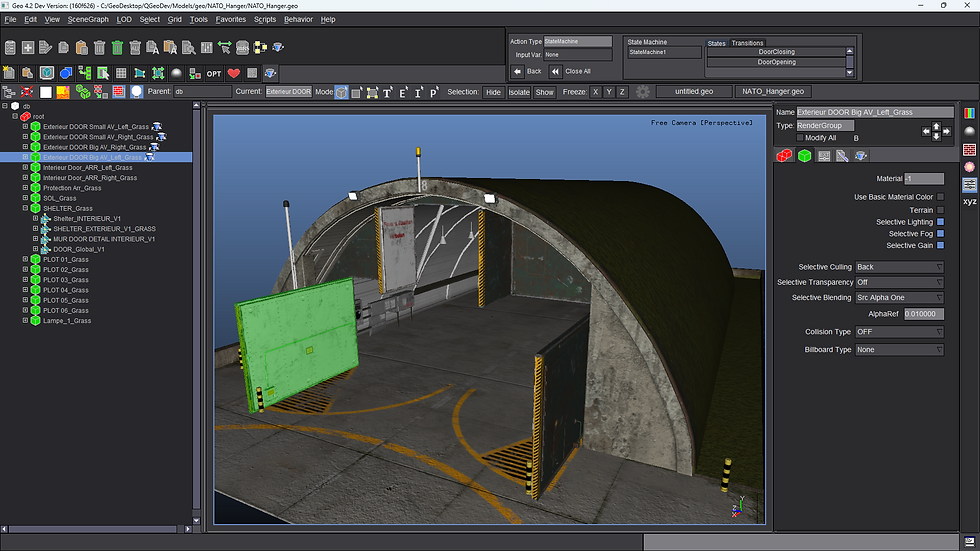Viewport: 980px width, 551px height.
Task: Click the OPT toolbar icon
Action: click(x=214, y=73)
